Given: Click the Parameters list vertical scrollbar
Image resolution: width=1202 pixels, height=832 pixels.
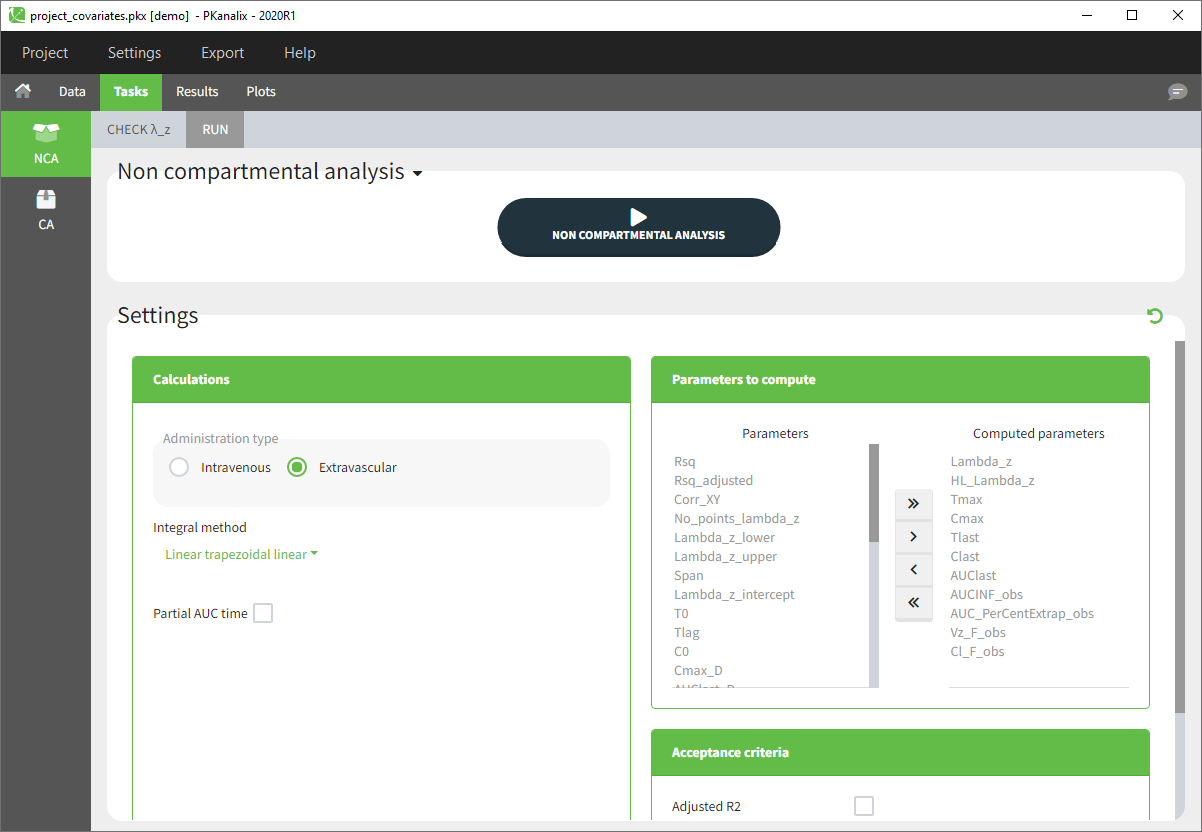Looking at the screenshot, I should click(x=873, y=494).
